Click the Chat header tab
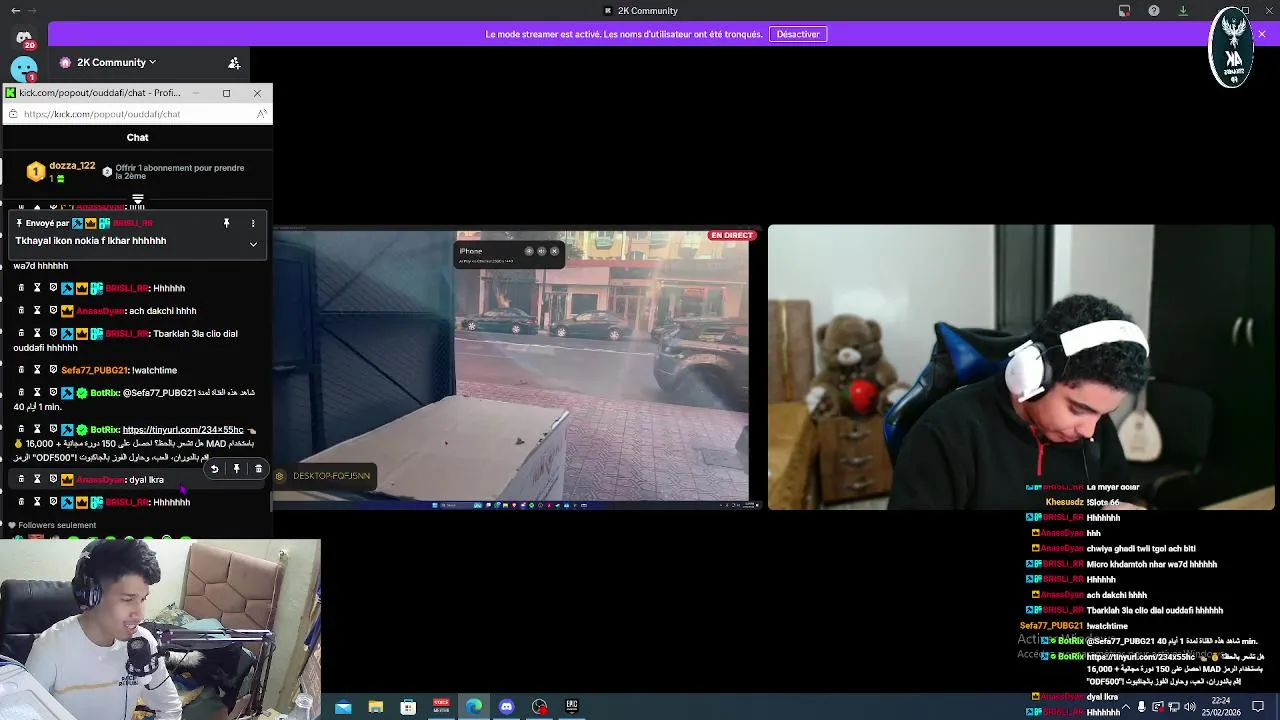1280x720 pixels. pos(137,137)
